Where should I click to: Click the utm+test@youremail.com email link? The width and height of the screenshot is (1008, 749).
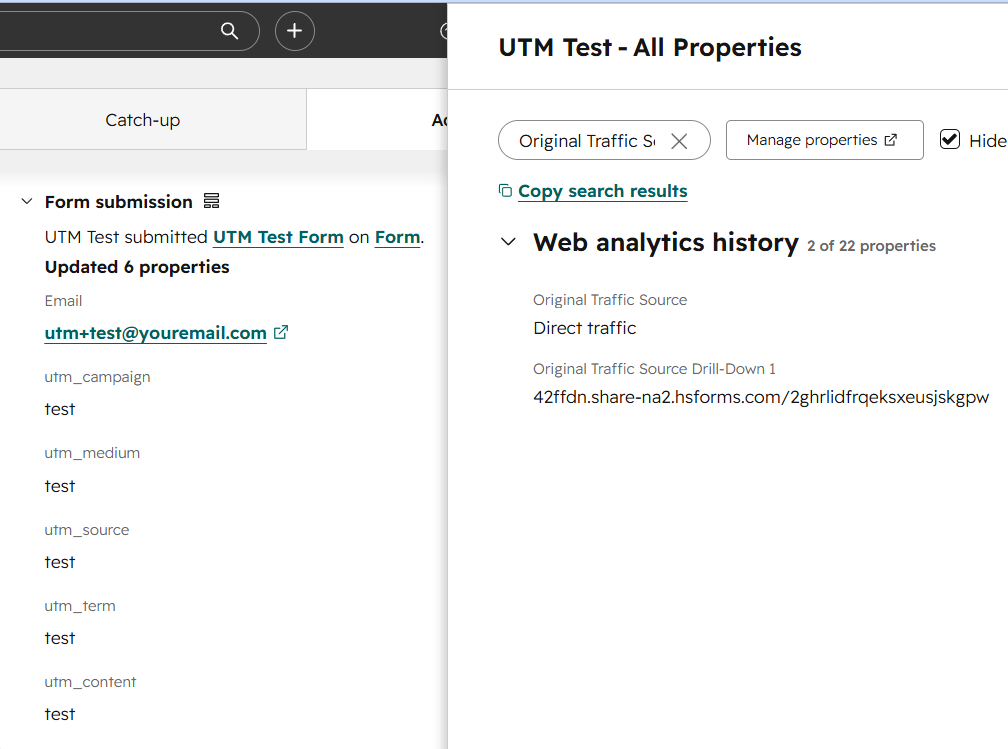pyautogui.click(x=156, y=332)
